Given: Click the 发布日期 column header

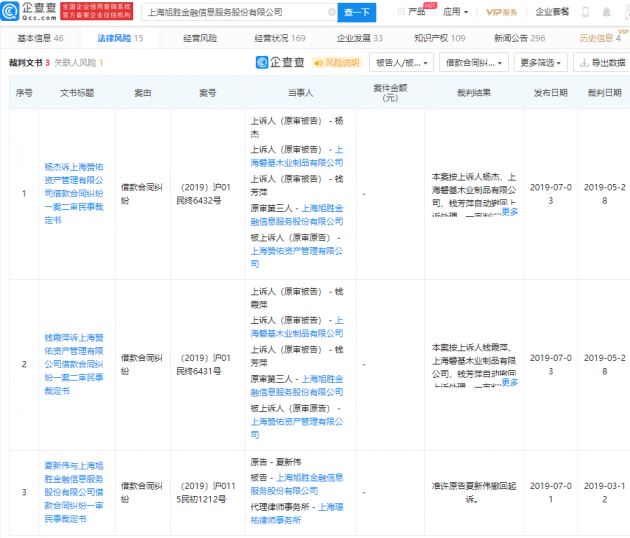Looking at the screenshot, I should coord(551,93).
